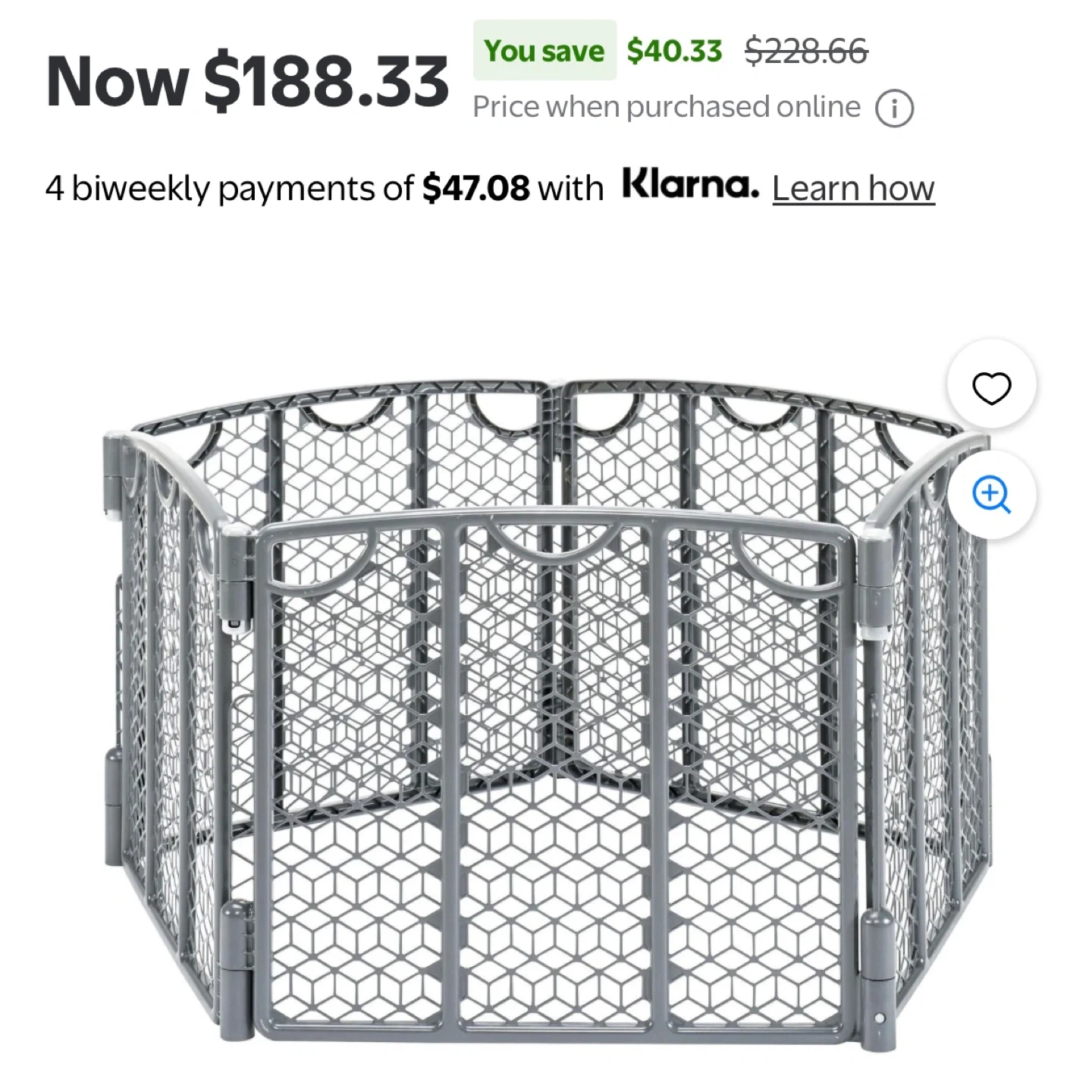Click the crossed-out $228.66 original price
Viewport: 1092px width, 1092px height.
[x=806, y=51]
